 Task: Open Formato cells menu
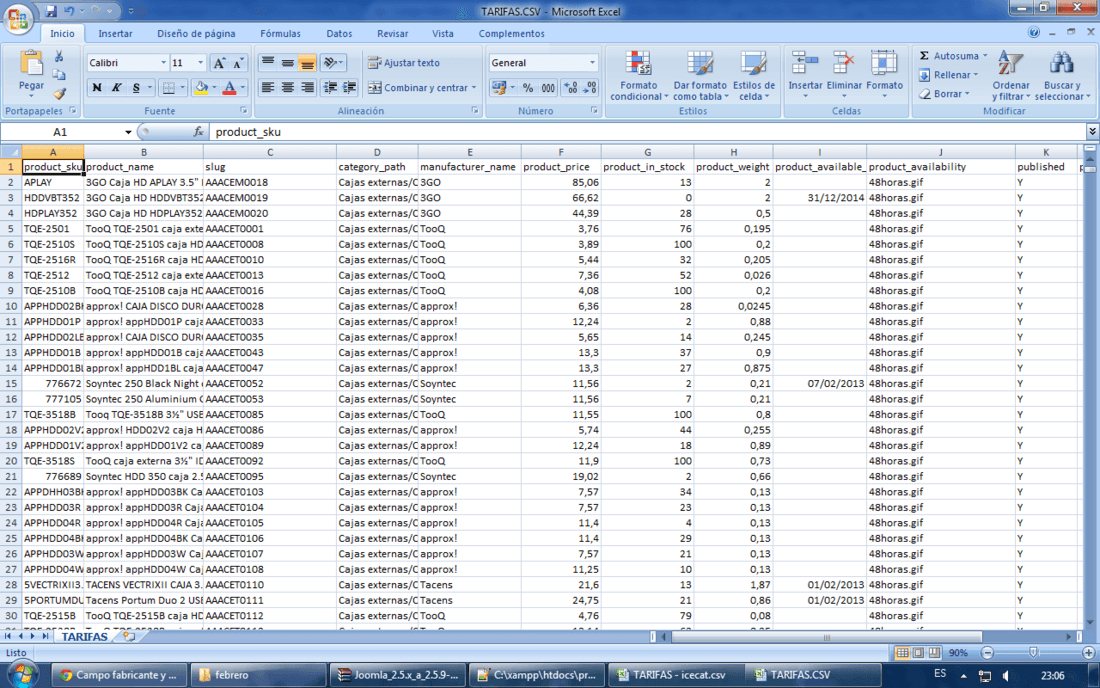click(884, 76)
